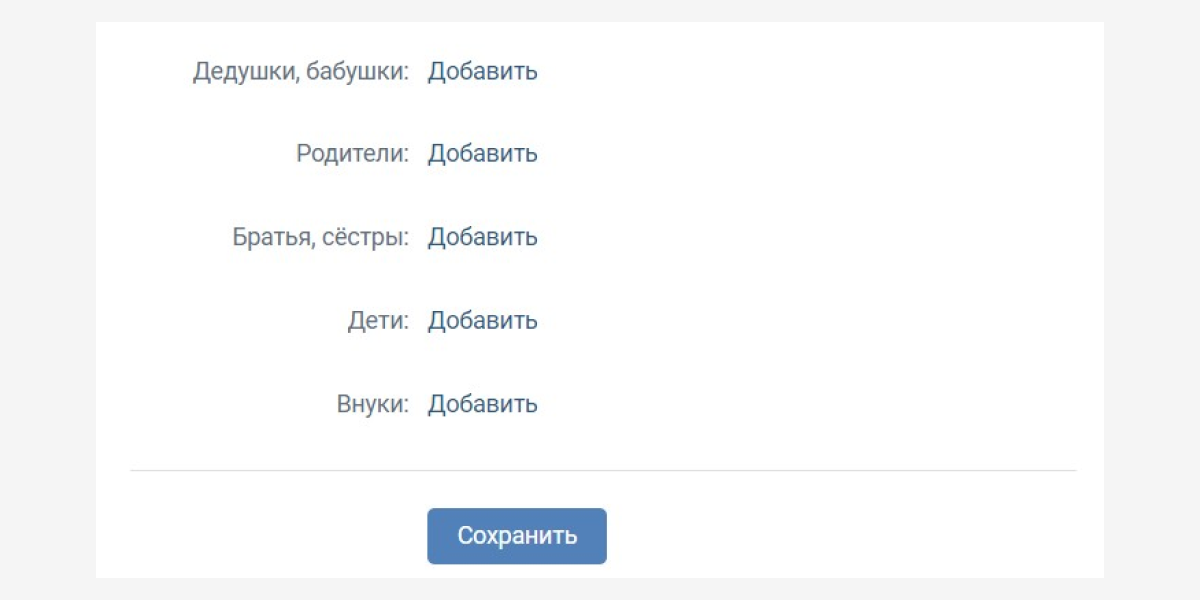Viewport: 1200px width, 600px height.
Task: Select the Братья, сёстры field label
Action: click(x=321, y=238)
